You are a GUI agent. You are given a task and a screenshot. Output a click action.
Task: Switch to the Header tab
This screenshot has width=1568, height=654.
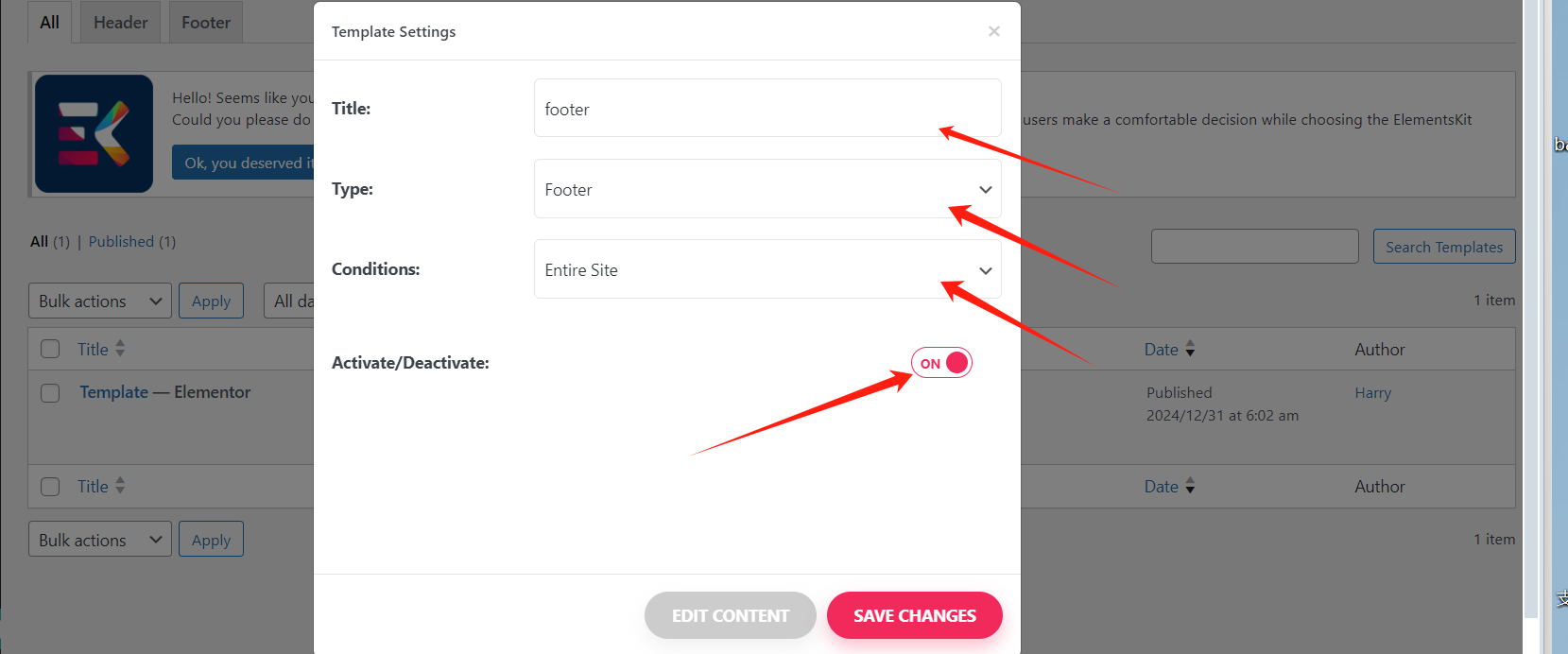coord(120,23)
